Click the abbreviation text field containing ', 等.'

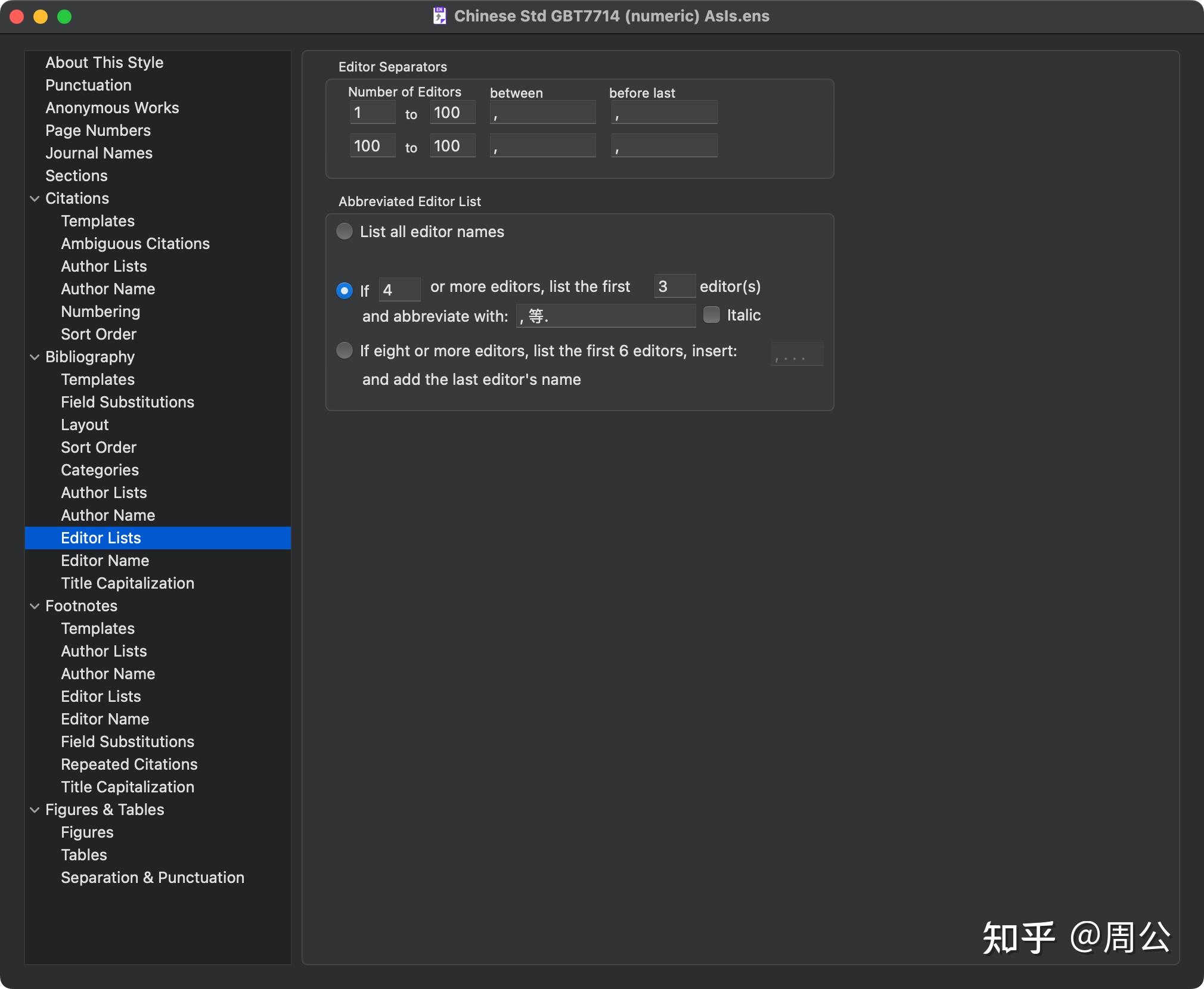pyautogui.click(x=606, y=316)
